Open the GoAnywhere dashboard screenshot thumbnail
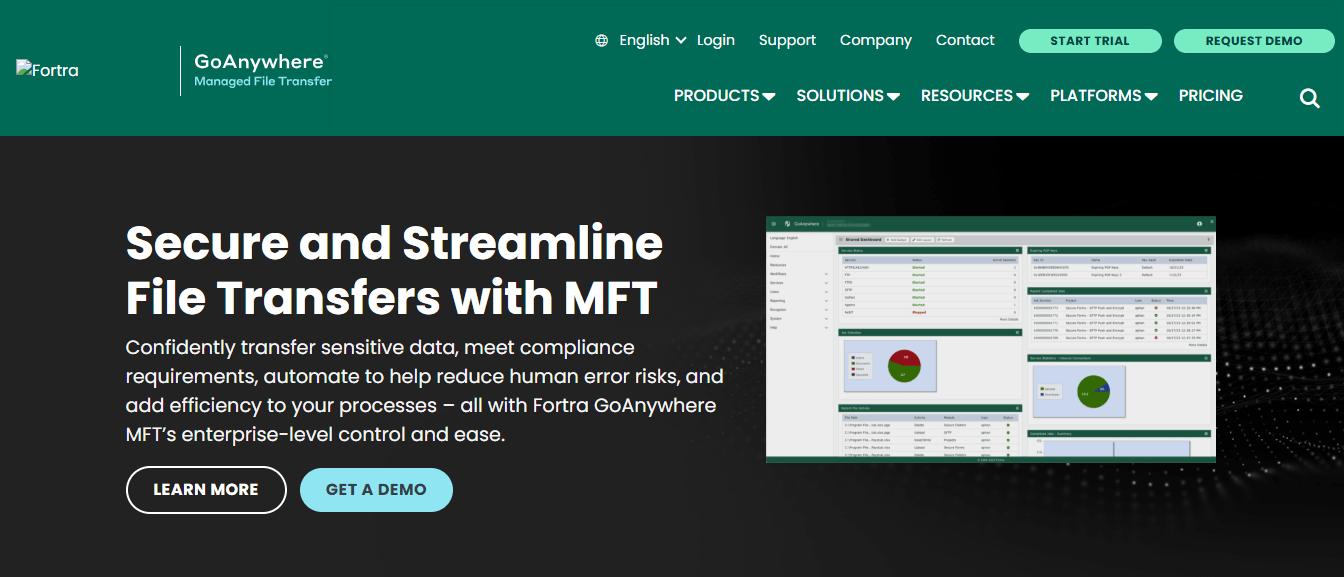This screenshot has width=1344, height=577. [991, 340]
